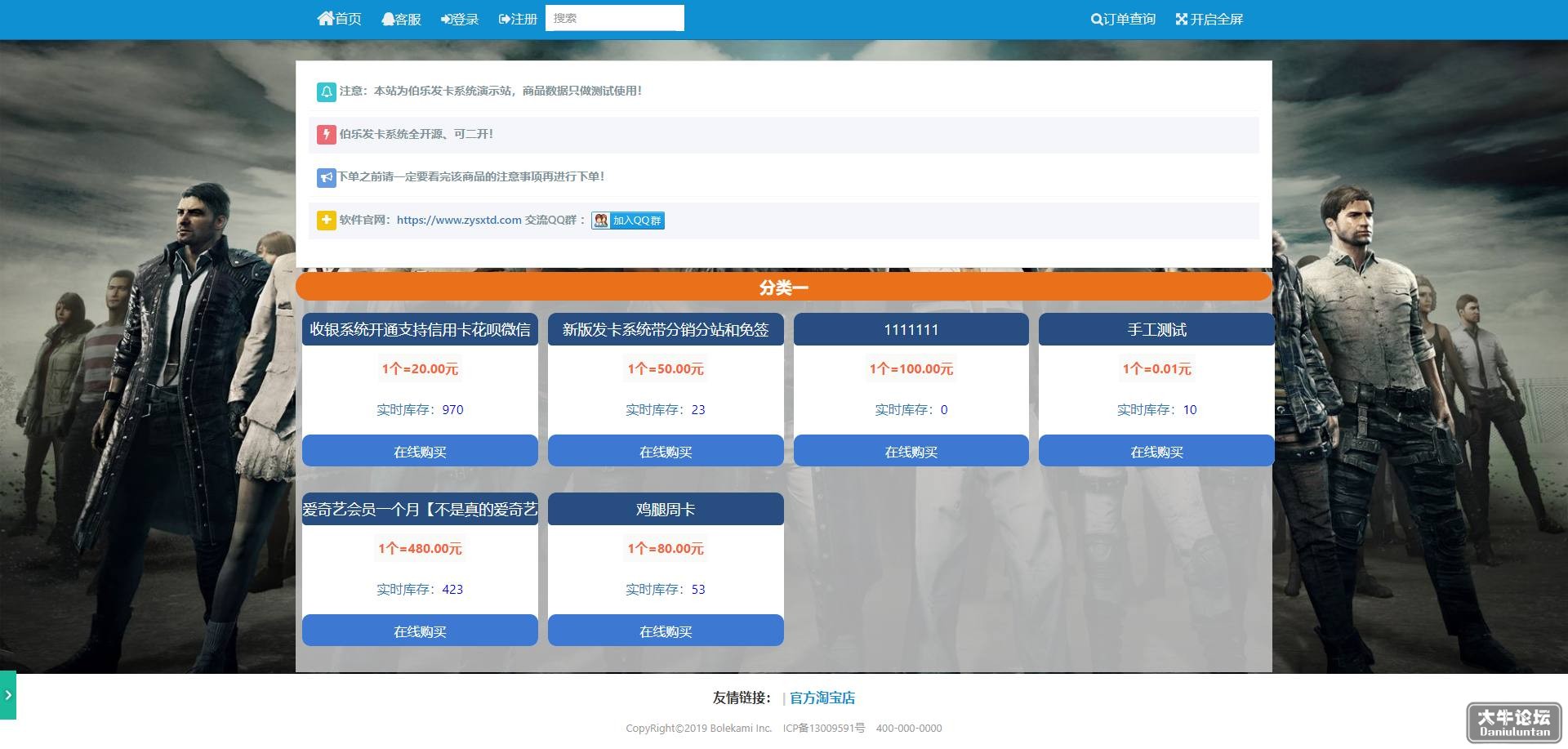Click 在线购买 for the 1111111 product
The width and height of the screenshot is (1568, 749).
(x=911, y=451)
